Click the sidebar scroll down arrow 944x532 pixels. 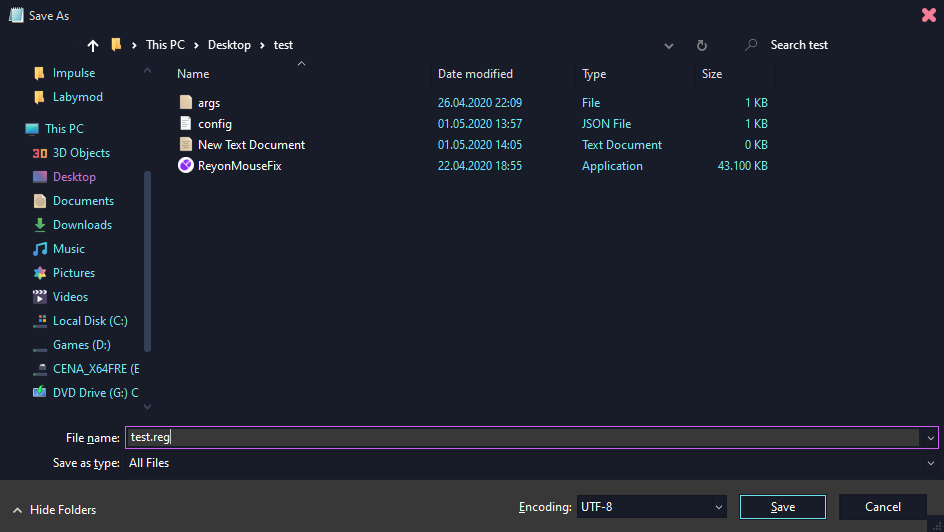[x=148, y=407]
